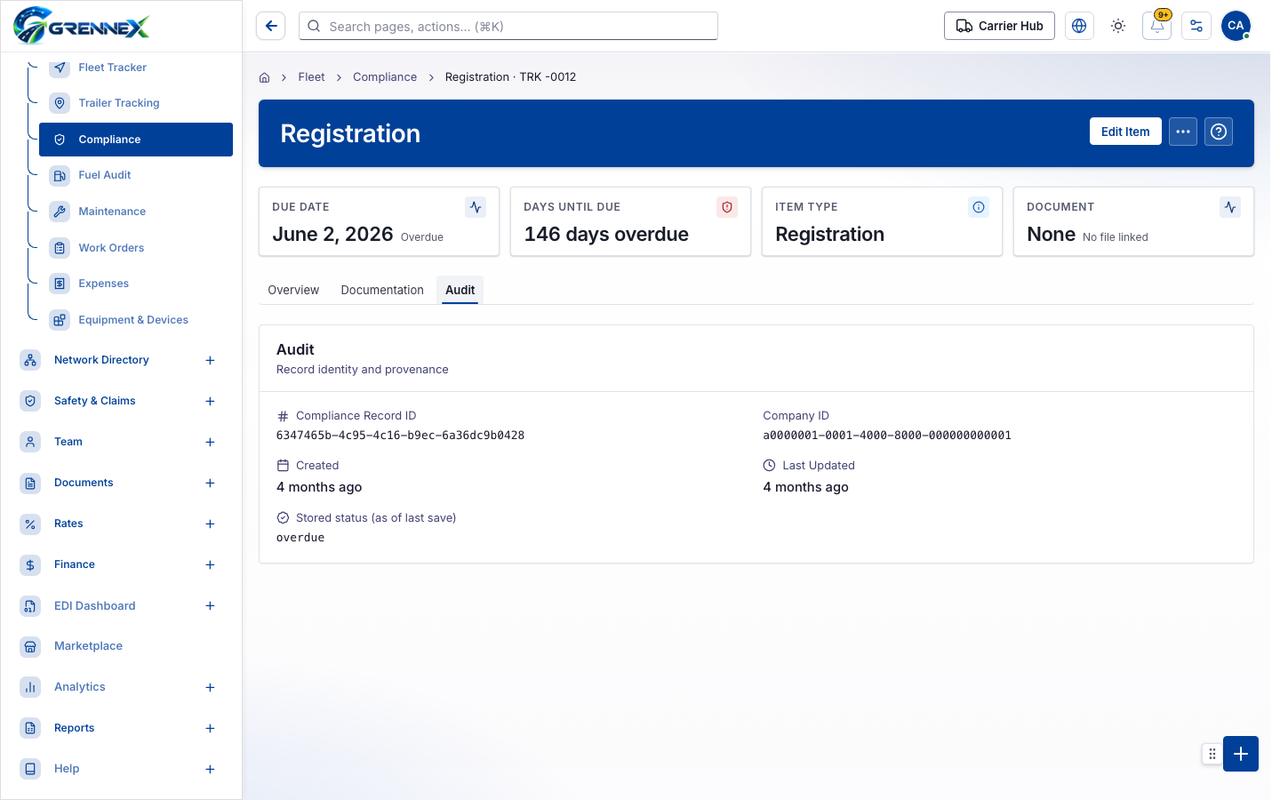The height and width of the screenshot is (800, 1280).
Task: Open the notifications bell
Action: pyautogui.click(x=1157, y=26)
